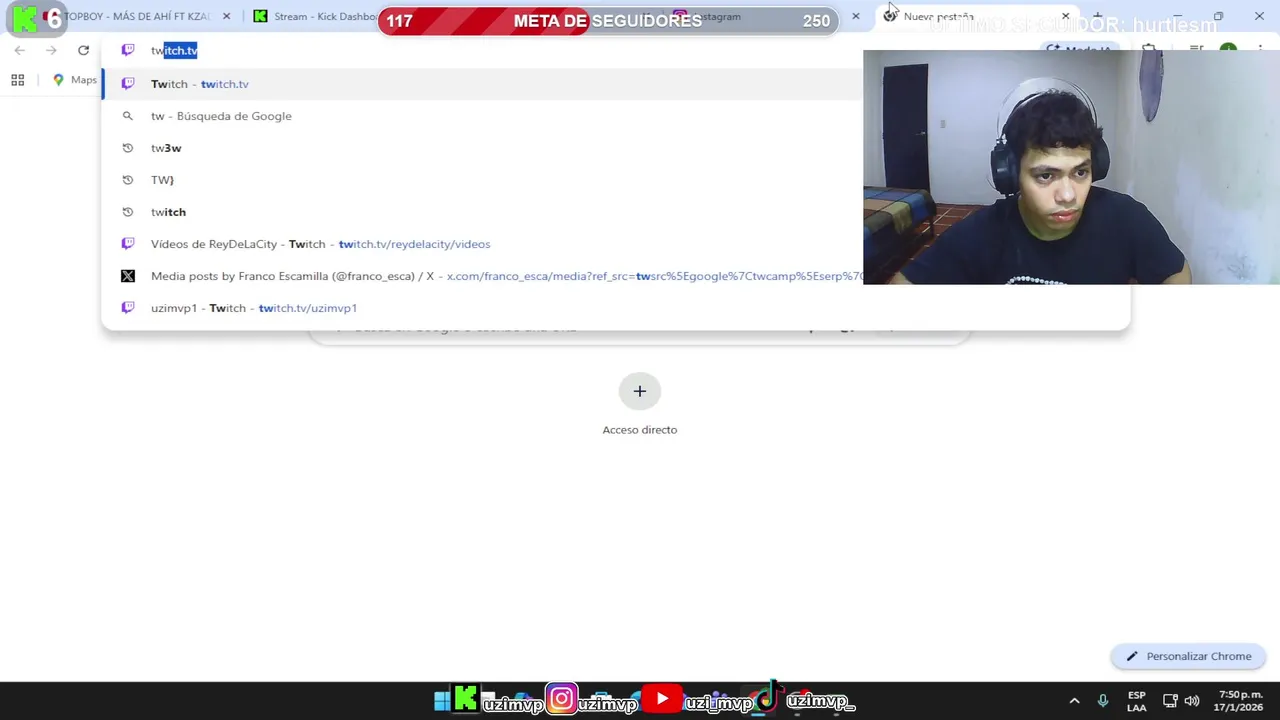
Task: Switch to the Nueva pestaña tab
Action: (x=978, y=16)
